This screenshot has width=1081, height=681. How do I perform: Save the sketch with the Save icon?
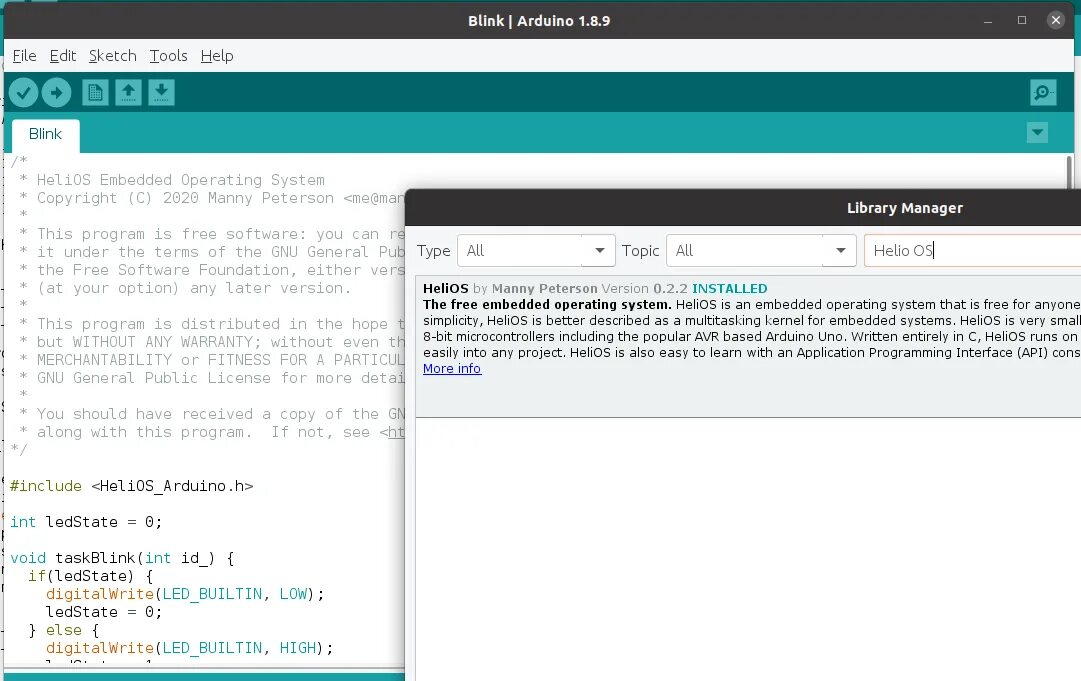[161, 92]
